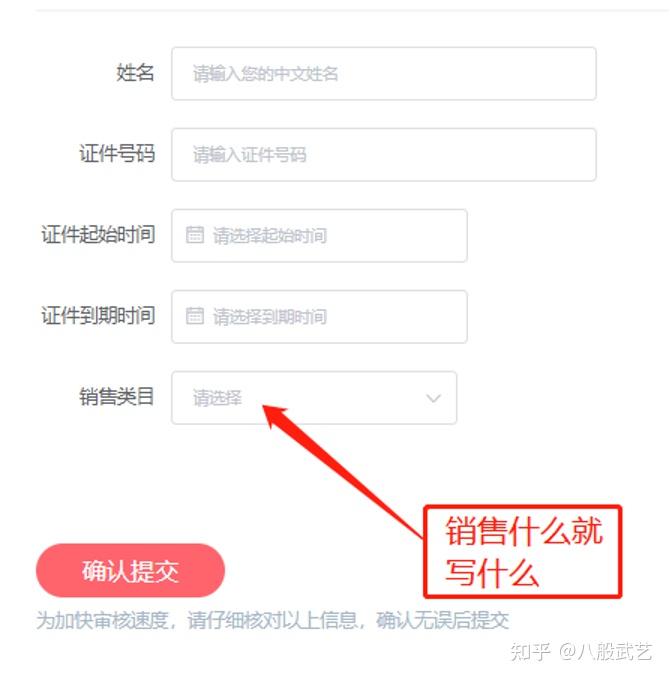Viewport: 670px width, 680px height.
Task: Click the 知乎 watermark logo text
Action: 530,652
